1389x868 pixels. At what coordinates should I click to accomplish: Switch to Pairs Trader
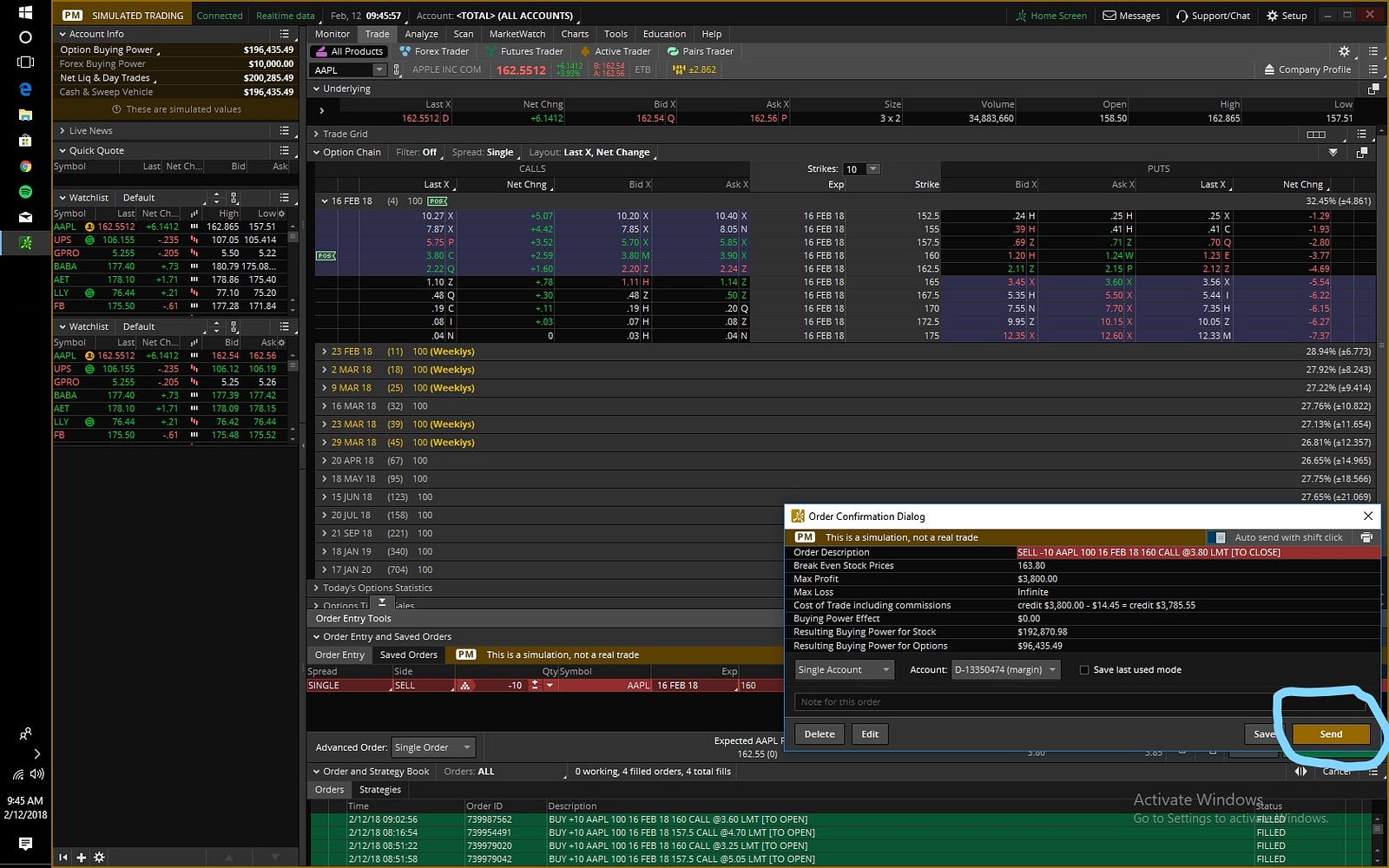[700, 51]
